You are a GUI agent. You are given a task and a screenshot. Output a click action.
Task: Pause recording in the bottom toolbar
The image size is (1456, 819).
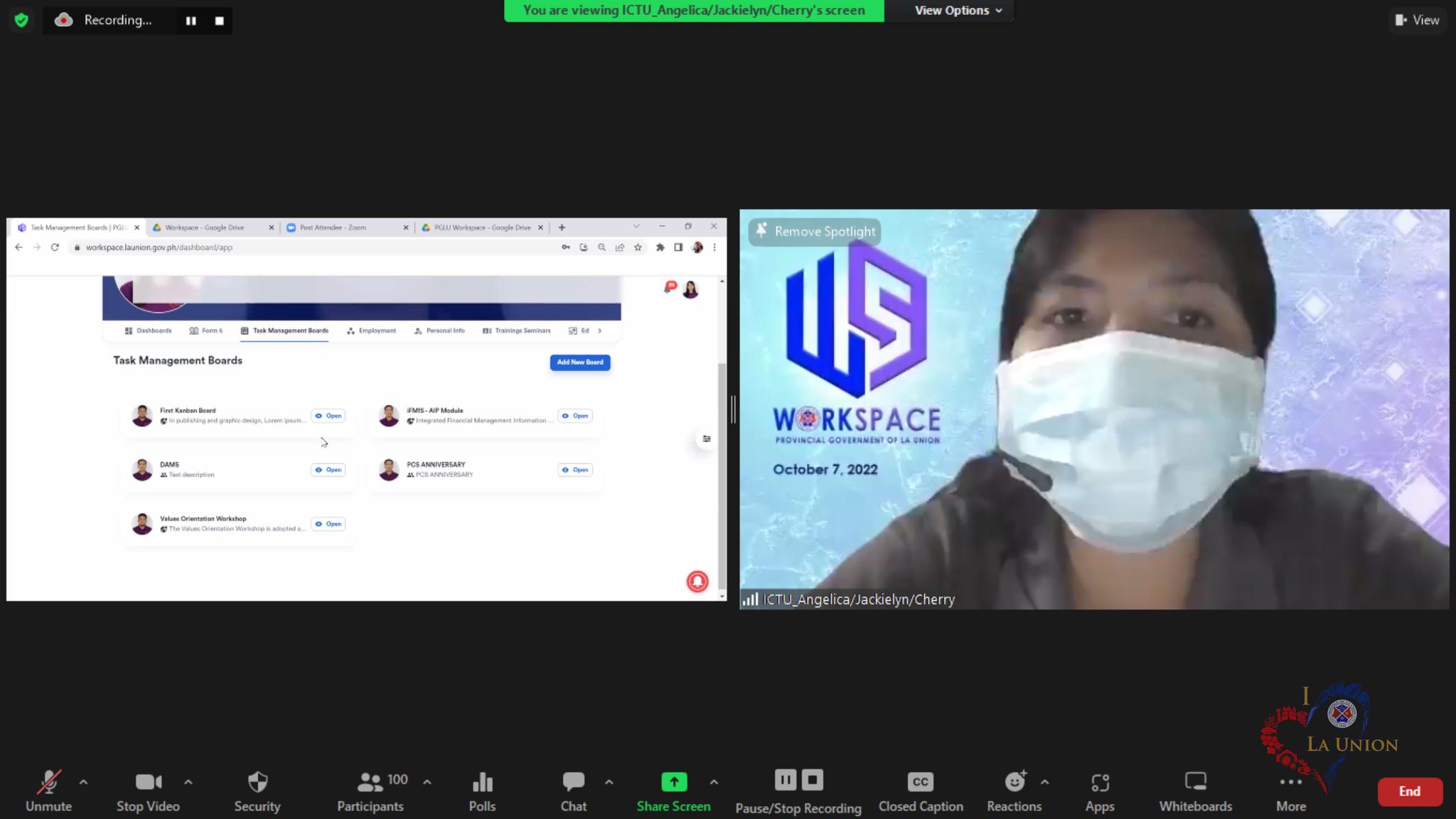coord(786,780)
